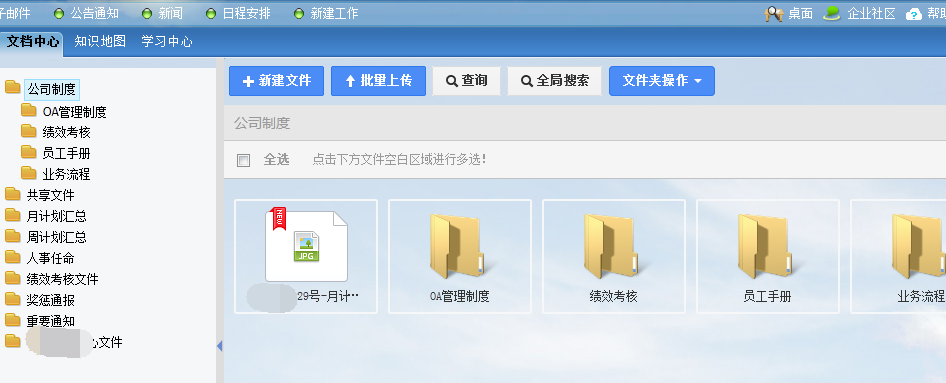Image resolution: width=946 pixels, height=383 pixels.
Task: Open the 文件夹操作 dropdown menu
Action: pyautogui.click(x=662, y=81)
